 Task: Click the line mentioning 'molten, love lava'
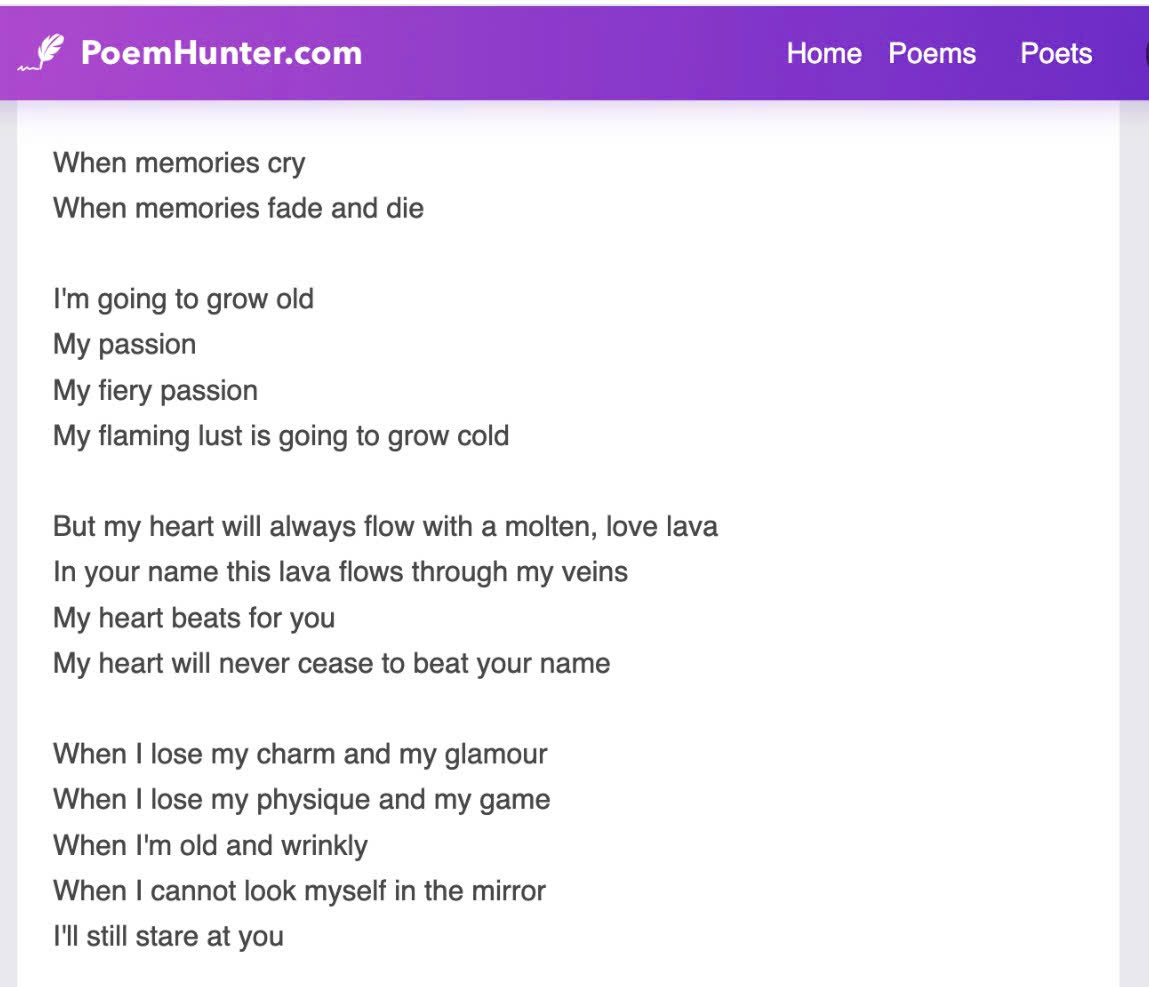pos(385,526)
